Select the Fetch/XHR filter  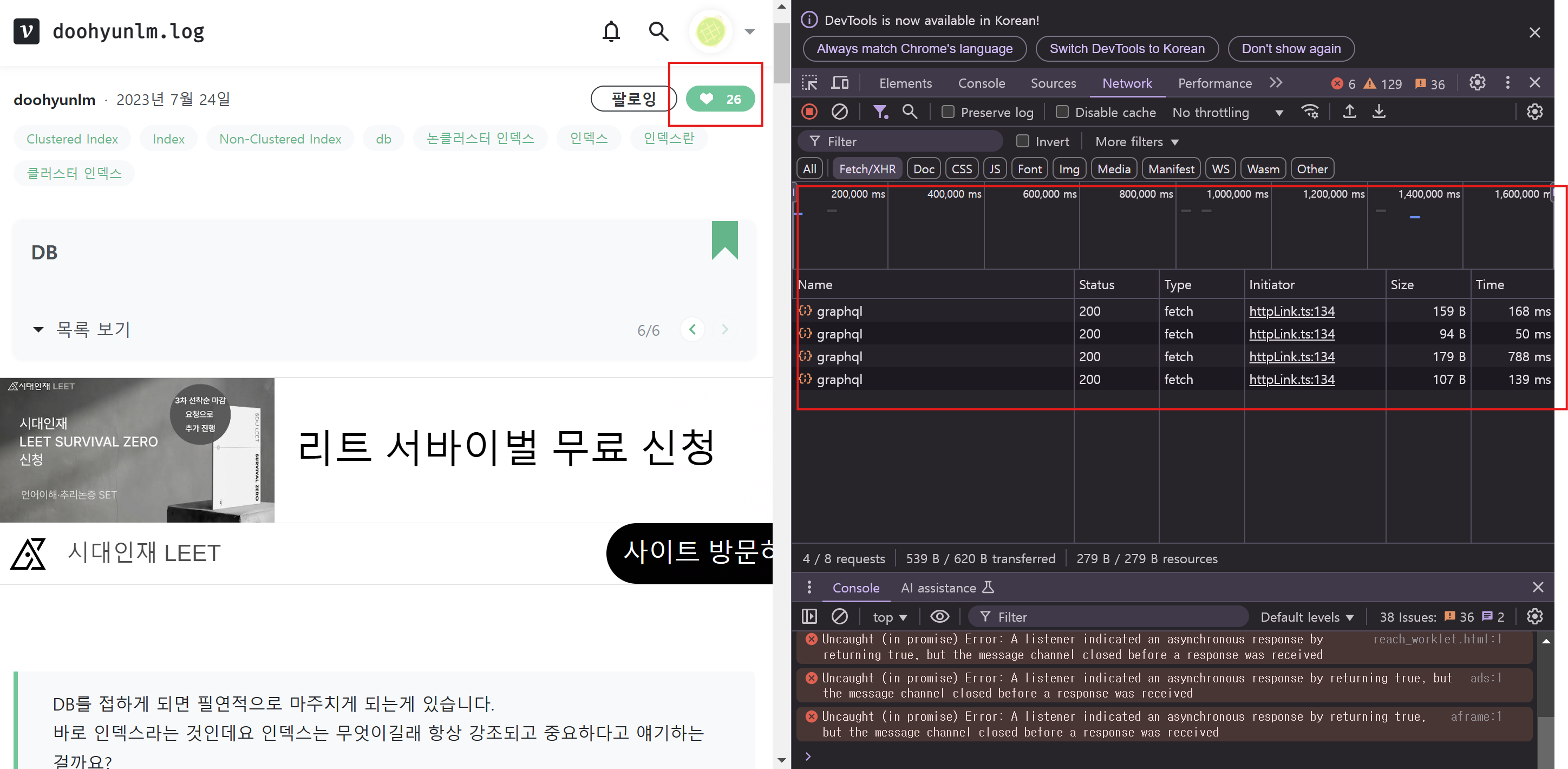tap(867, 170)
